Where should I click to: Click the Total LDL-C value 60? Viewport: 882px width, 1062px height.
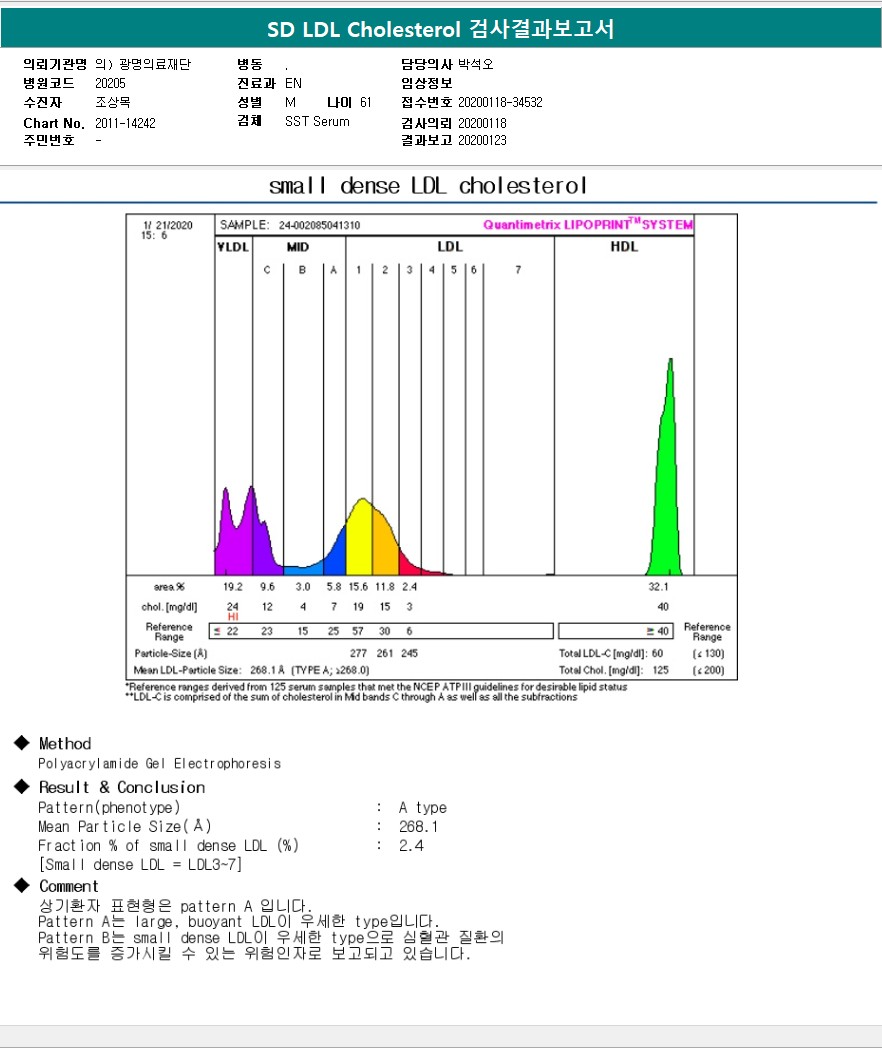(657, 654)
